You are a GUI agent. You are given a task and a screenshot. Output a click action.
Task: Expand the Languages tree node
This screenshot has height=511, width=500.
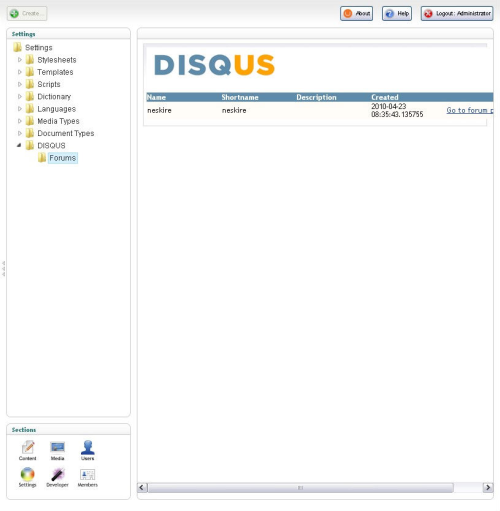20,109
